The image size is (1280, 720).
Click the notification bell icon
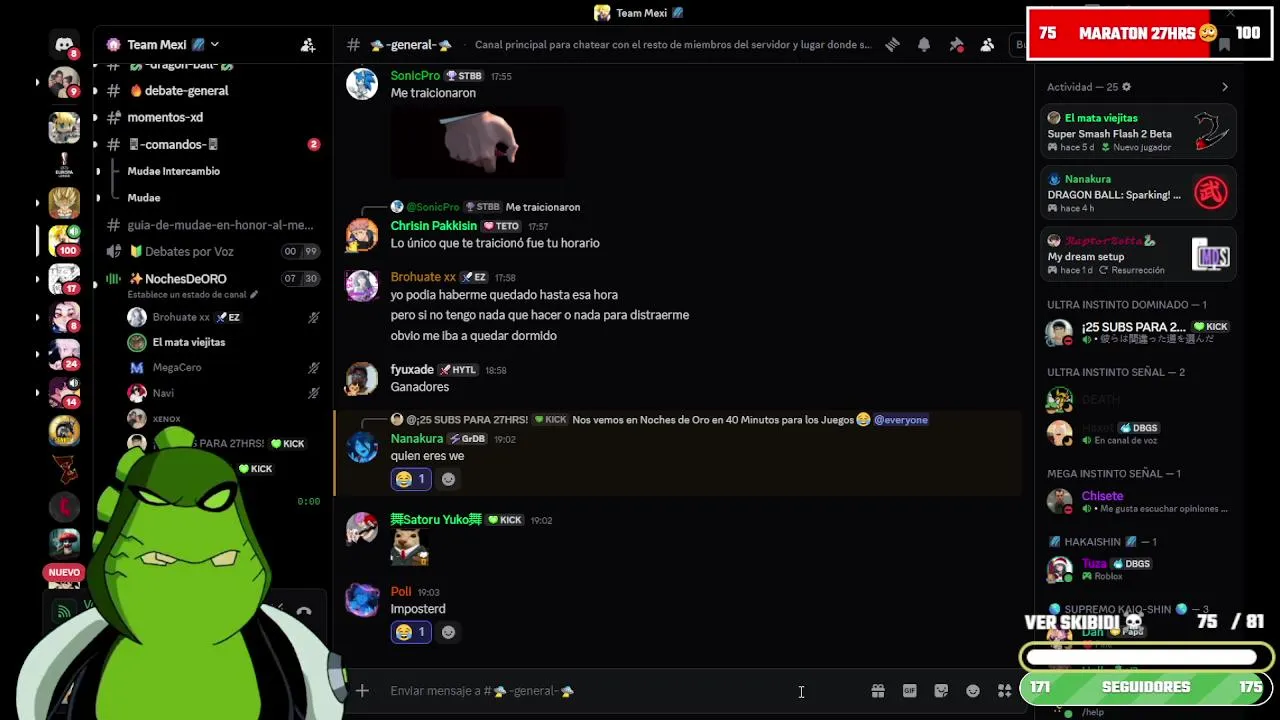point(924,45)
